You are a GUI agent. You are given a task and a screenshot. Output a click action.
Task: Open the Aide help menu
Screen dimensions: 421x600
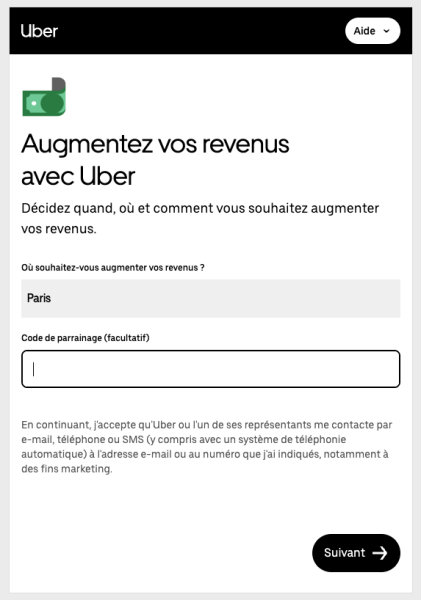click(x=372, y=31)
